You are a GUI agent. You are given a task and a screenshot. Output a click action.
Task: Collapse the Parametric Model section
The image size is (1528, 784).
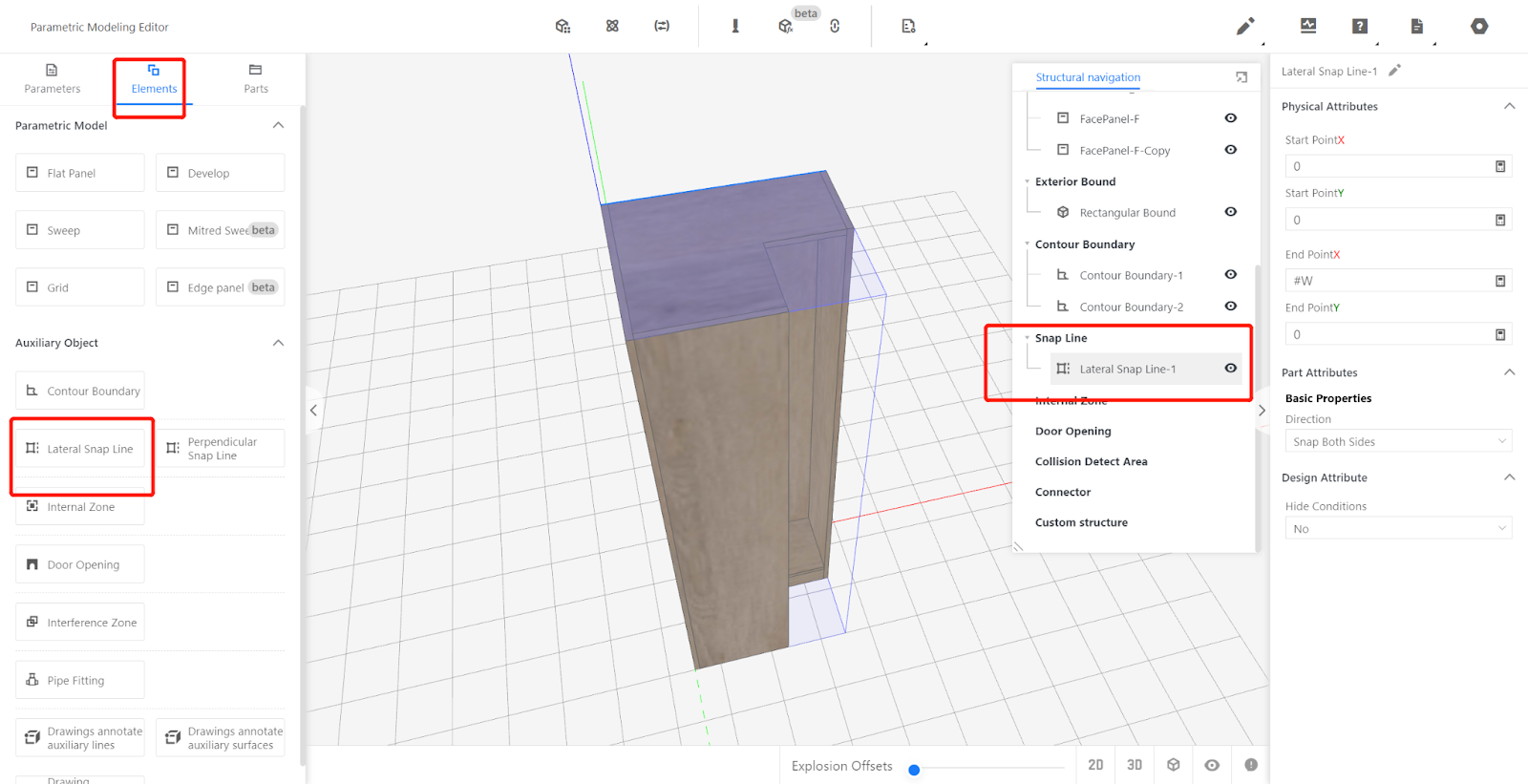pos(278,125)
